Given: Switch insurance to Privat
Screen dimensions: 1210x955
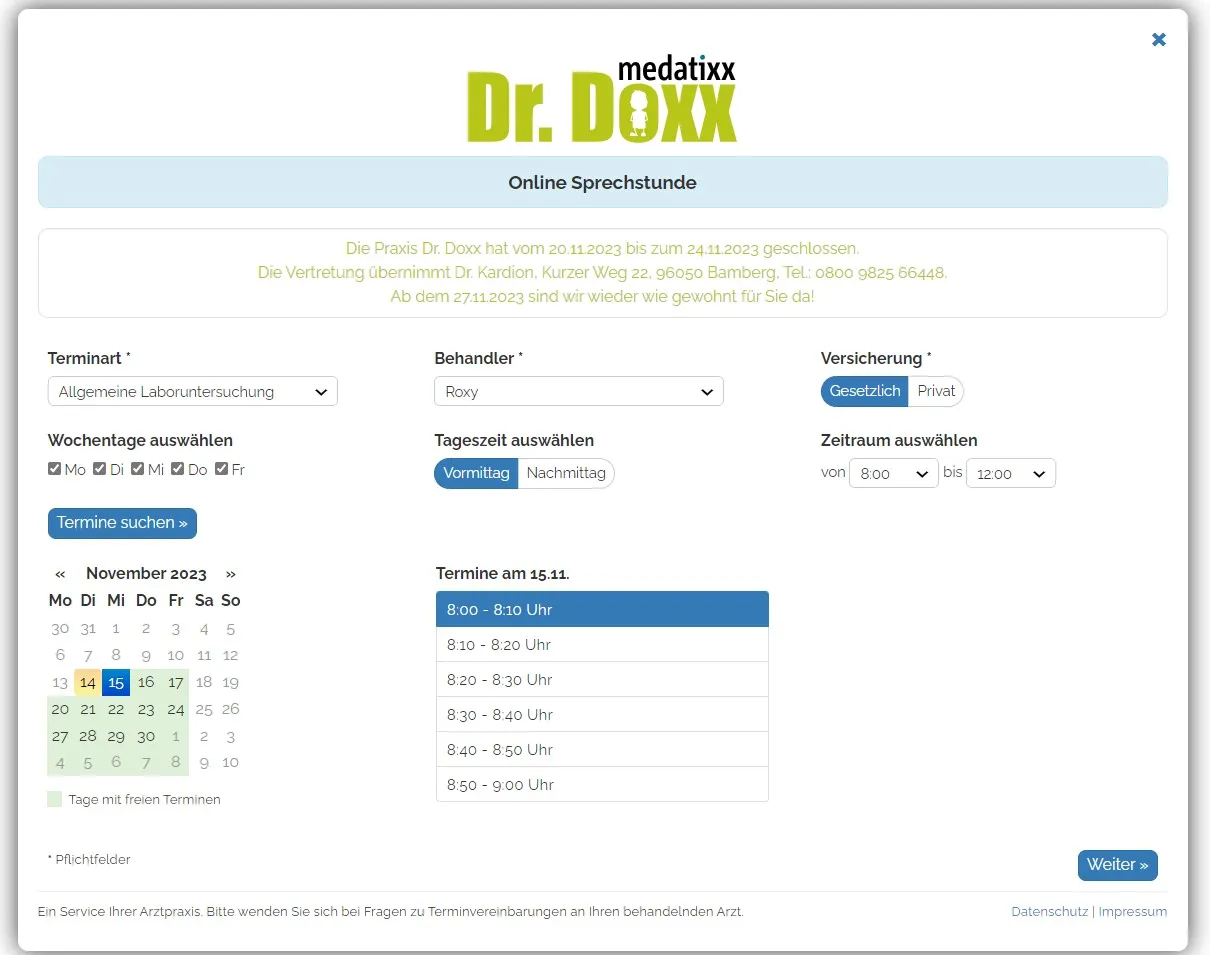Looking at the screenshot, I should pyautogui.click(x=936, y=391).
